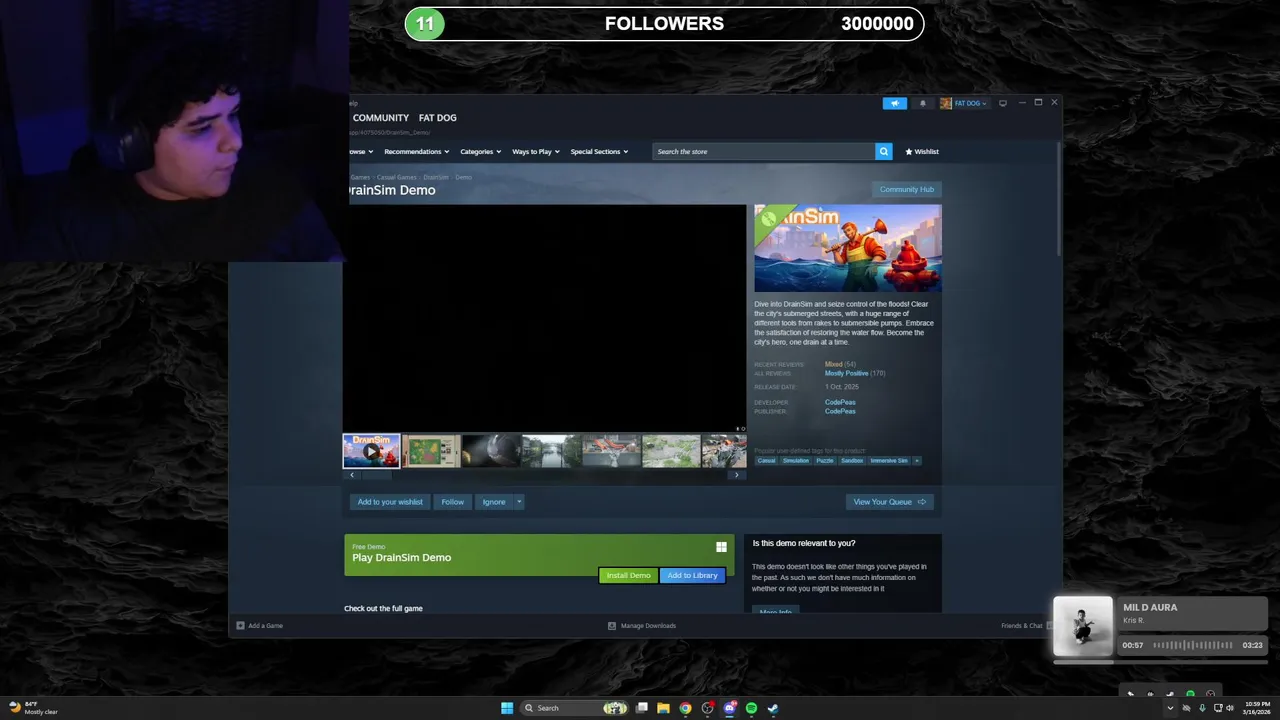Click the plus button after tags

pyautogui.click(x=917, y=461)
